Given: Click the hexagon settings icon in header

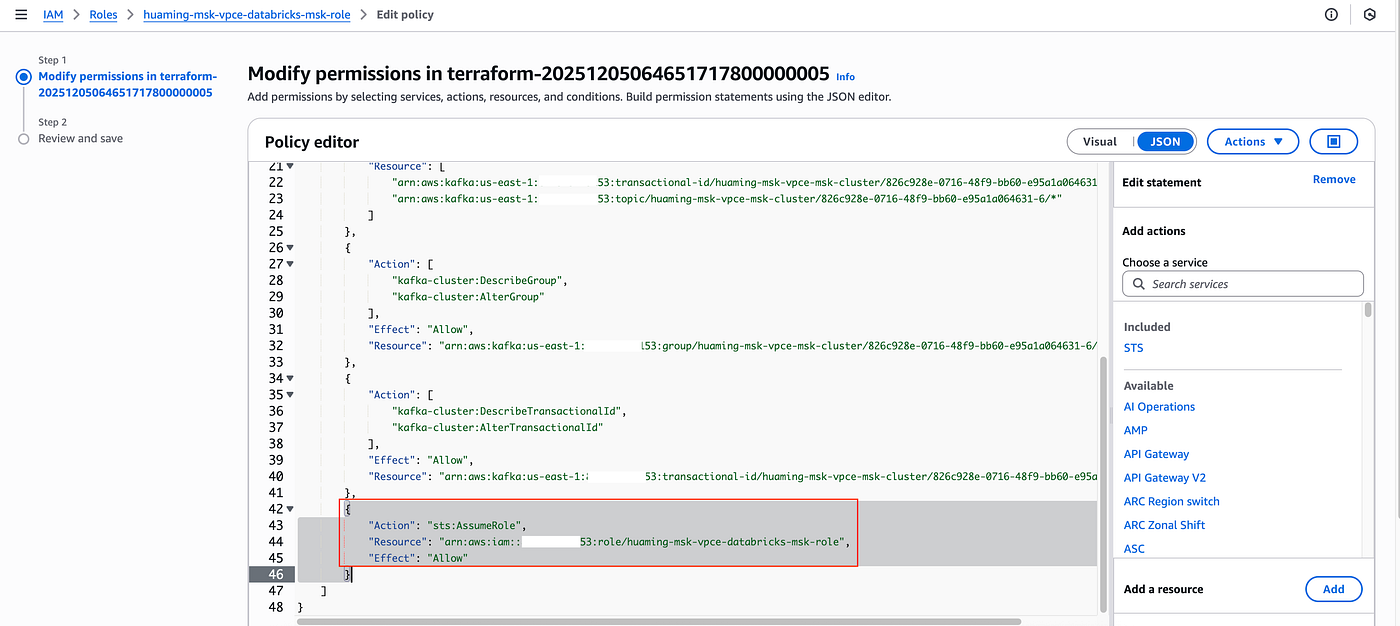Looking at the screenshot, I should (1370, 15).
